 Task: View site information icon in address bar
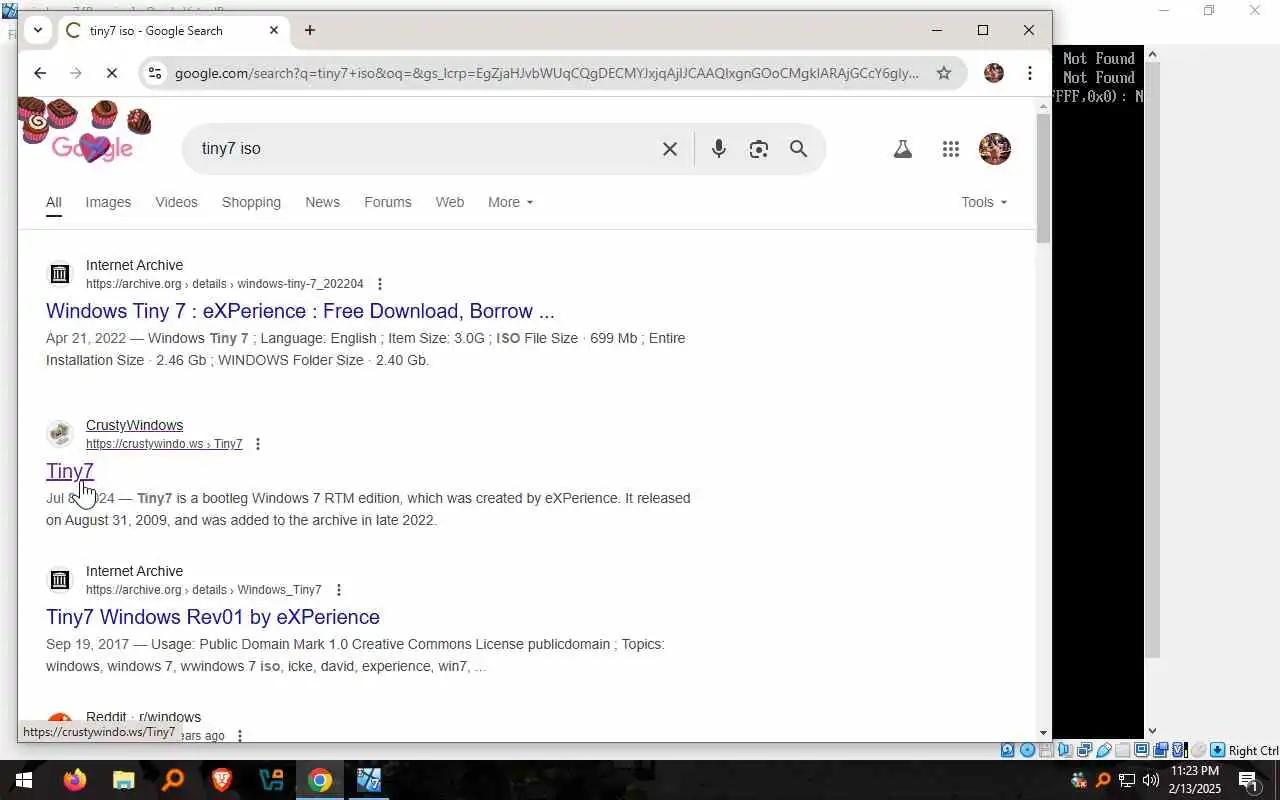[x=153, y=73]
